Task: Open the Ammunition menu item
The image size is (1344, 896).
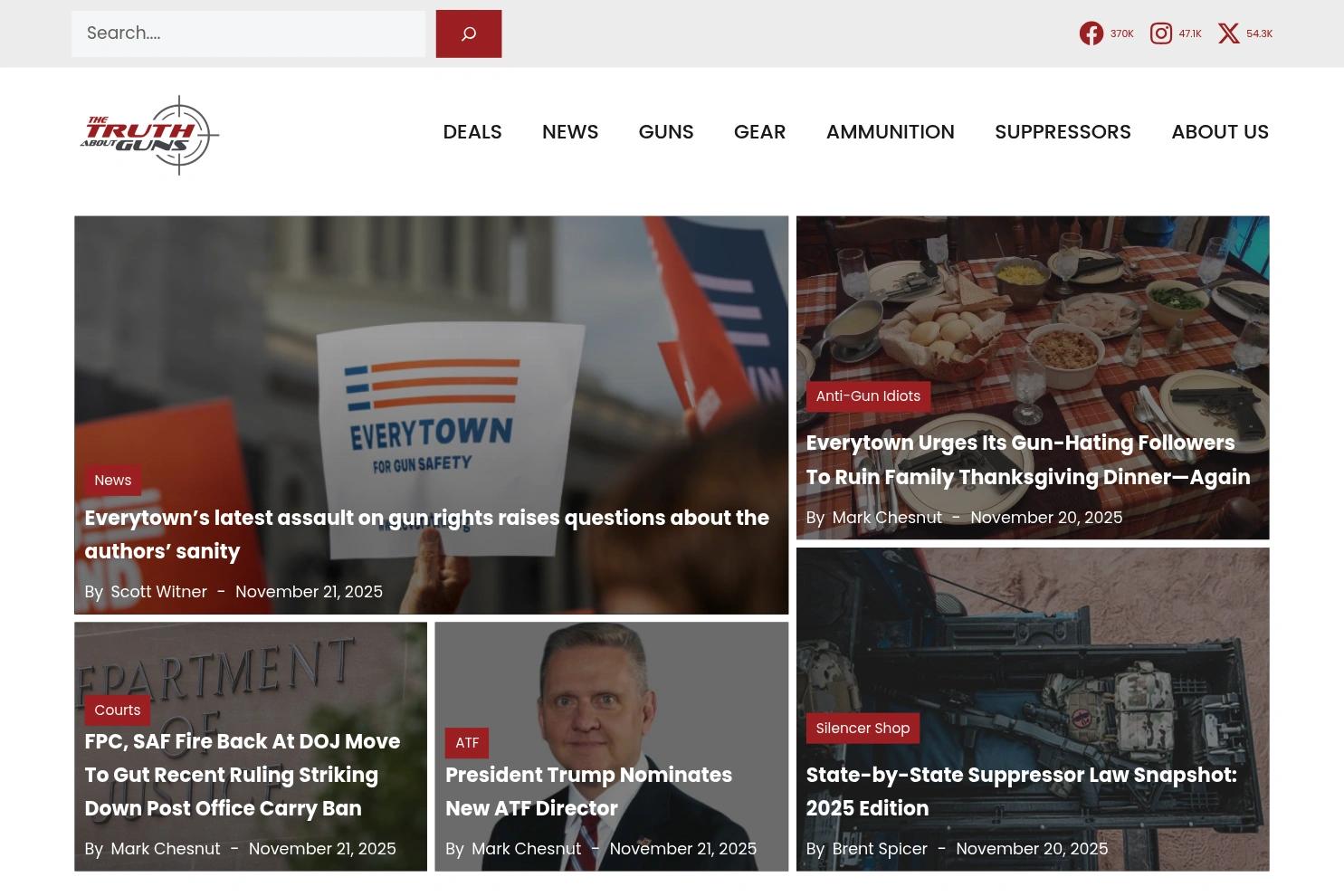Action: point(891,132)
